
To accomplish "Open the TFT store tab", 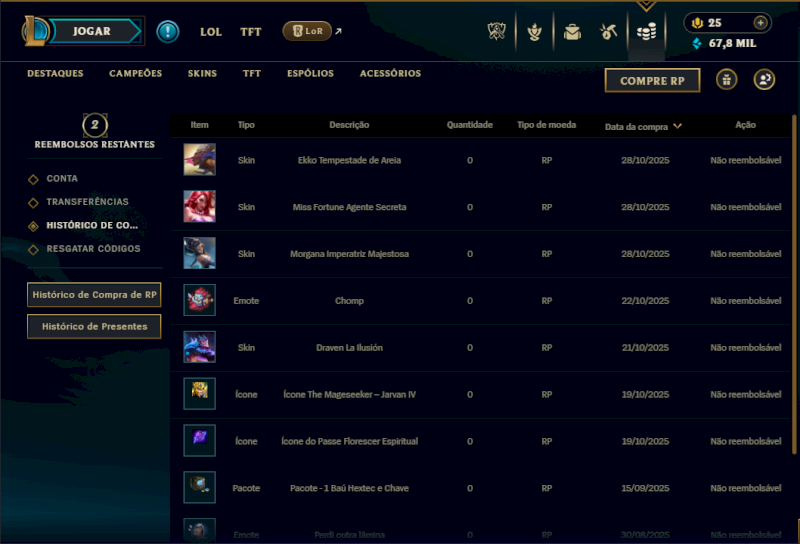I will [252, 73].
